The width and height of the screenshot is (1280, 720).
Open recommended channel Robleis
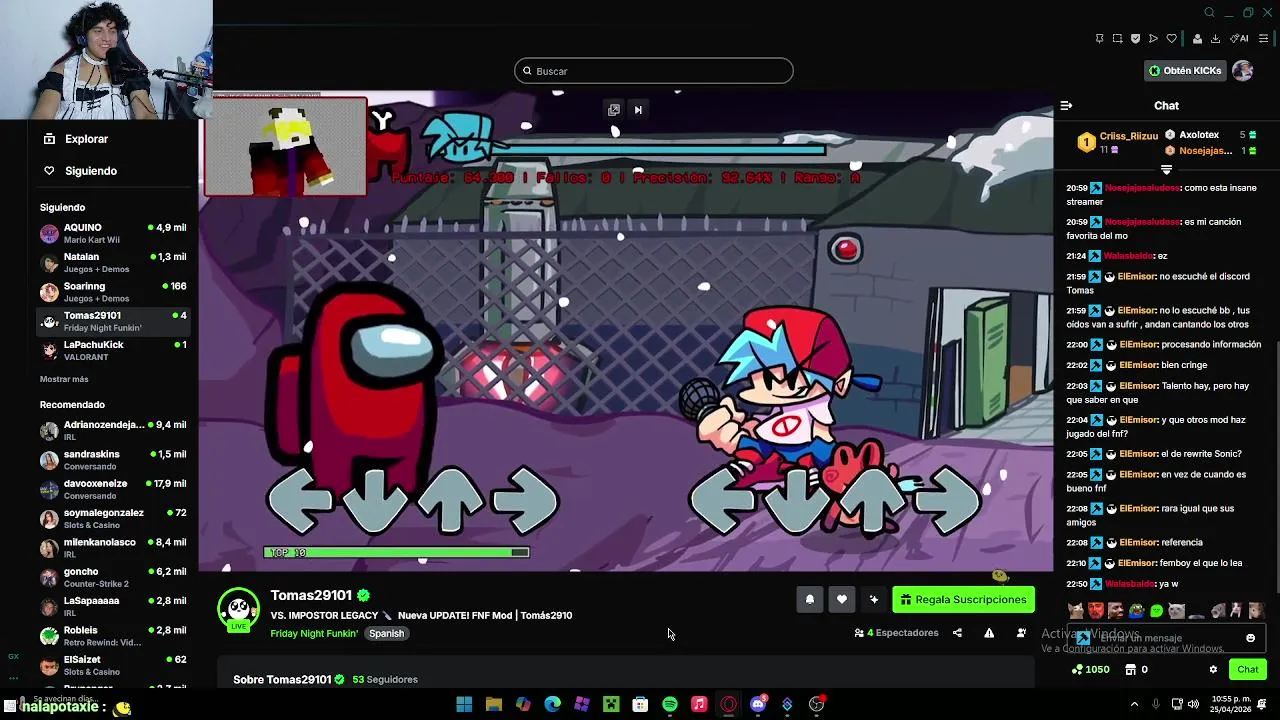click(x=113, y=636)
